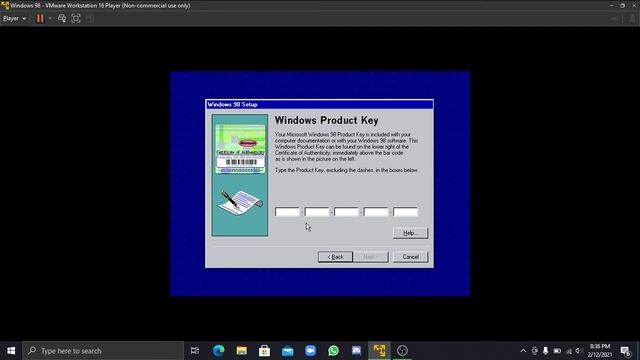This screenshot has height=360, width=640.
Task: Click the pen and document illustration
Action: point(240,203)
